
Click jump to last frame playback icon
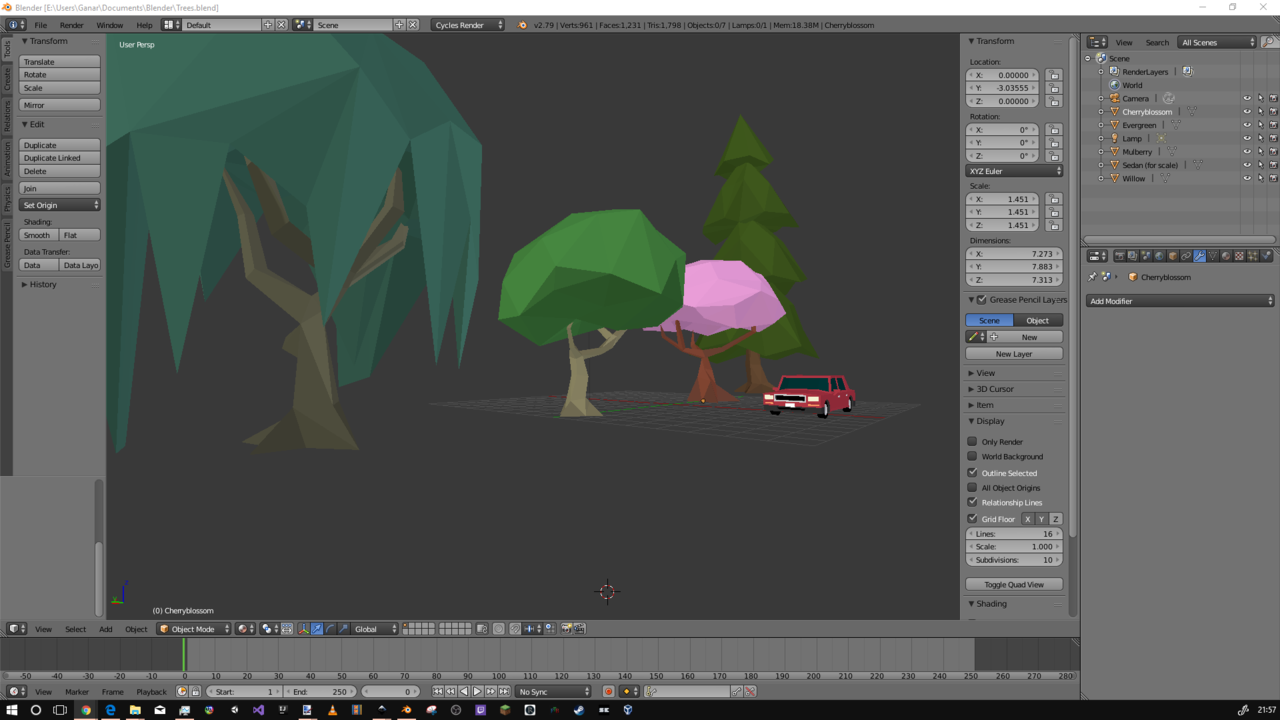click(x=504, y=691)
